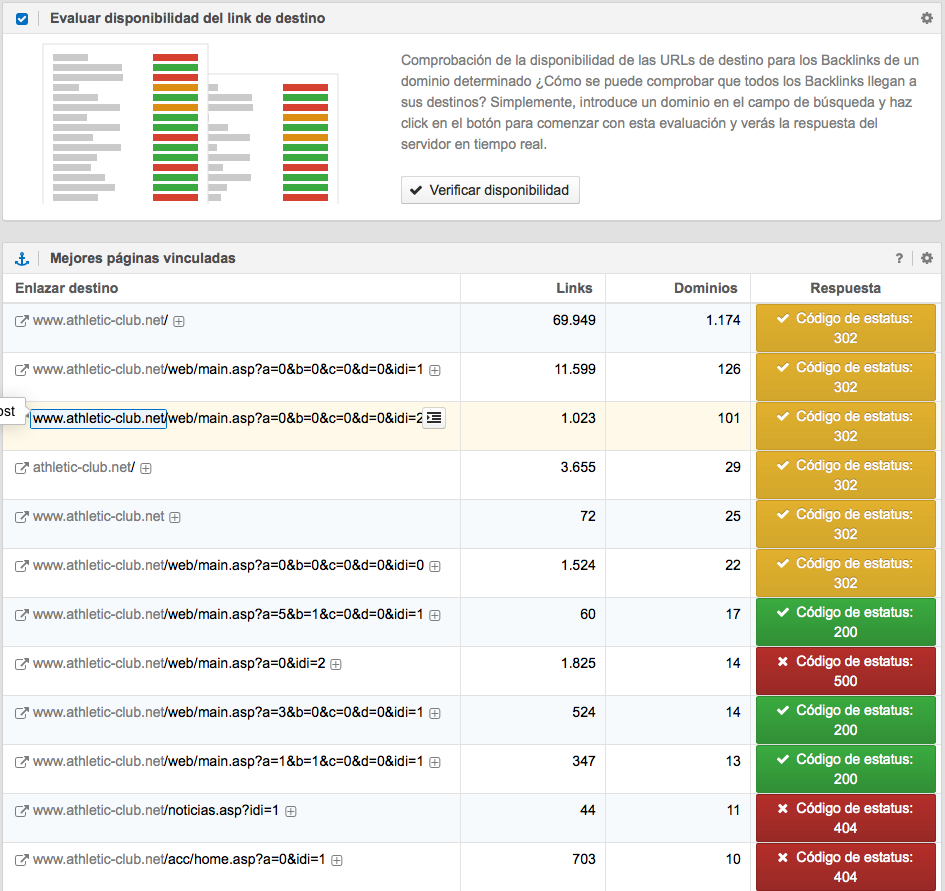Click the anchor icon beside Mejores páginas vinculadas
This screenshot has width=945, height=891.
click(22, 258)
